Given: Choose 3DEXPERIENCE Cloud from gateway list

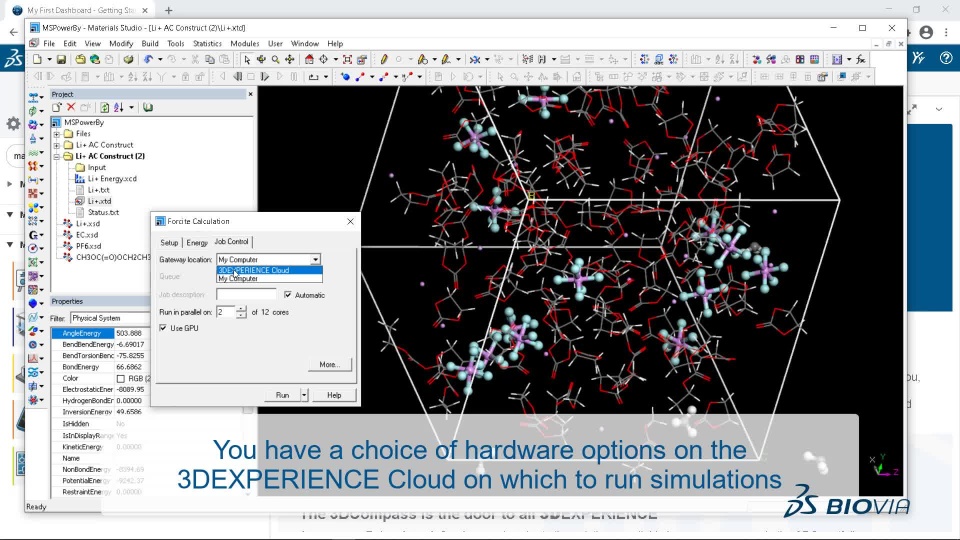Looking at the screenshot, I should point(269,270).
